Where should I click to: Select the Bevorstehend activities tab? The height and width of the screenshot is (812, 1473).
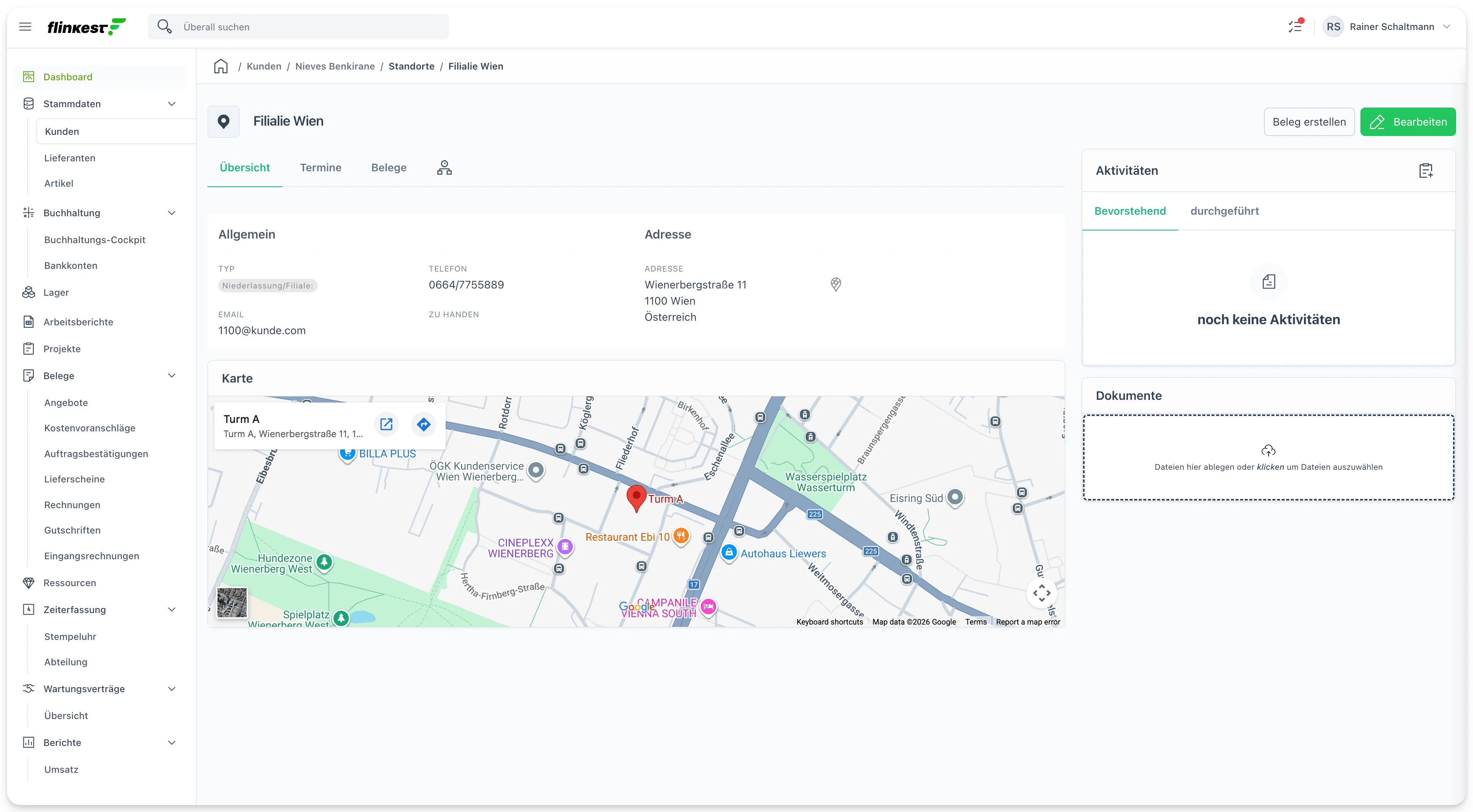[1130, 211]
